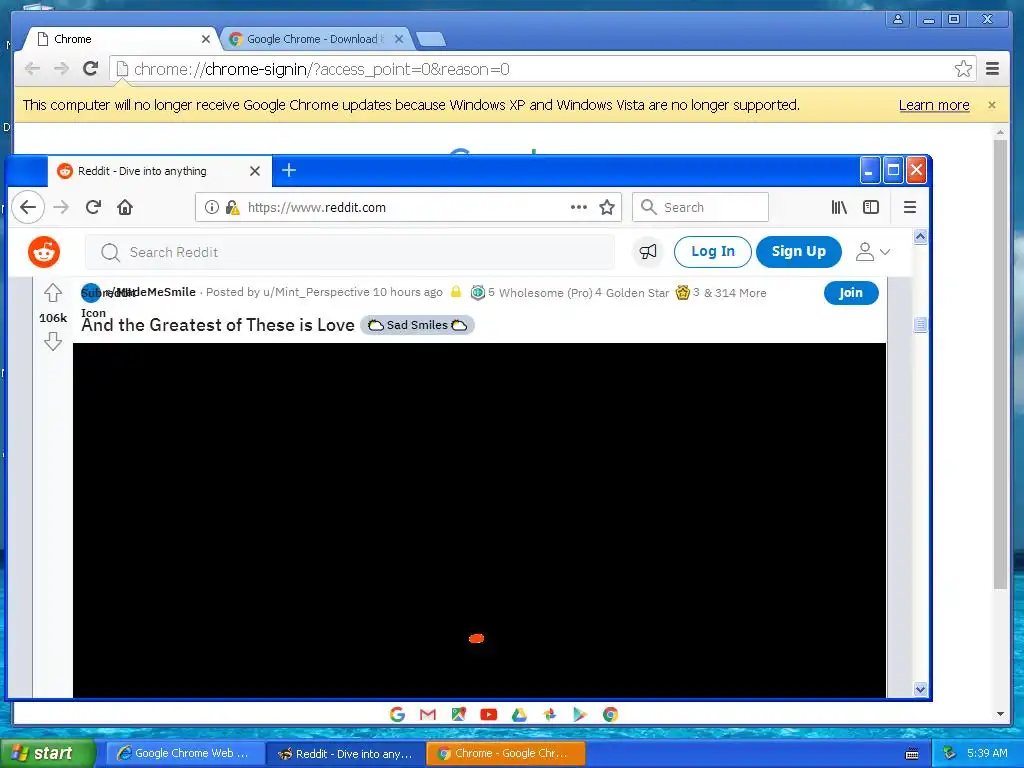Select 'Reddit - Dive into any...' taskbar button
The height and width of the screenshot is (768, 1024).
pyautogui.click(x=346, y=754)
